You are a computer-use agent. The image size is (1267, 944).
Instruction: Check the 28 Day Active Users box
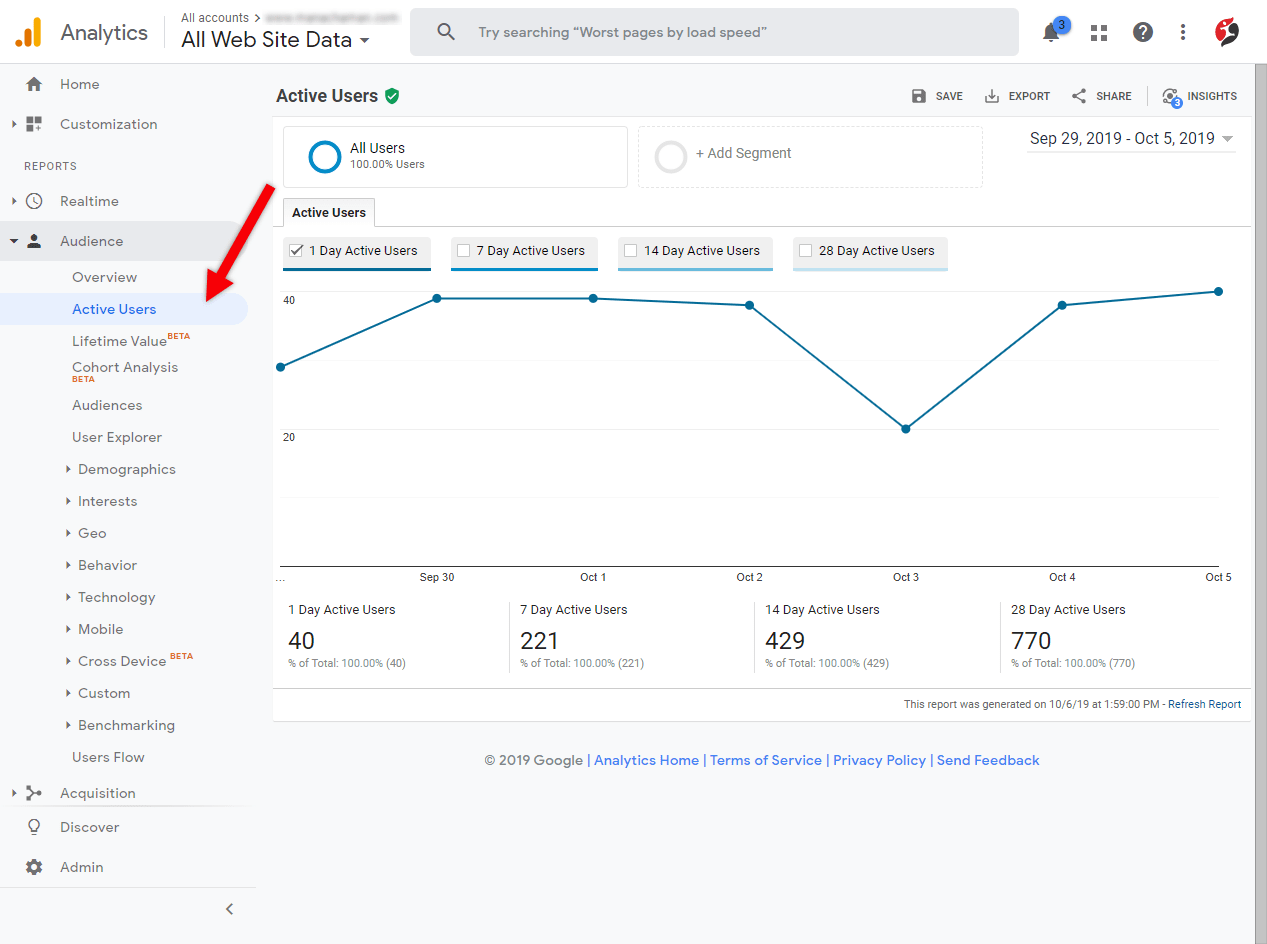coord(807,250)
